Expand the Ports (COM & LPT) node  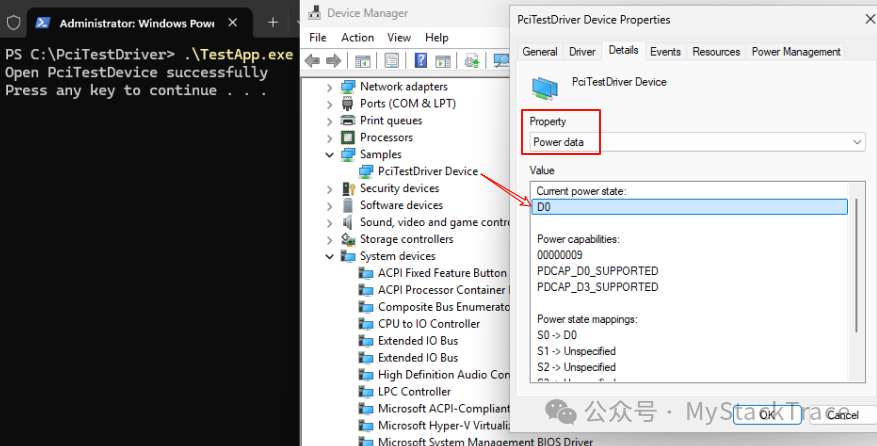pos(329,104)
